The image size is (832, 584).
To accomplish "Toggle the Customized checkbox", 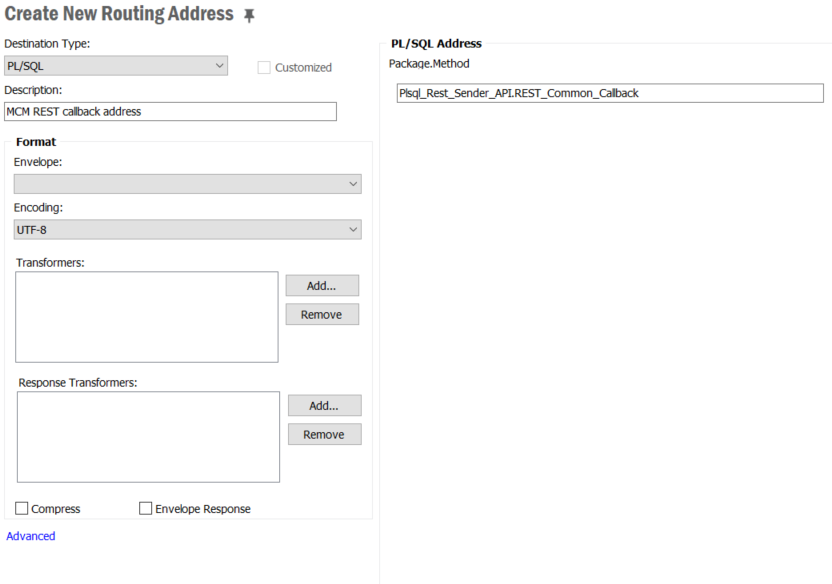I will tap(264, 67).
